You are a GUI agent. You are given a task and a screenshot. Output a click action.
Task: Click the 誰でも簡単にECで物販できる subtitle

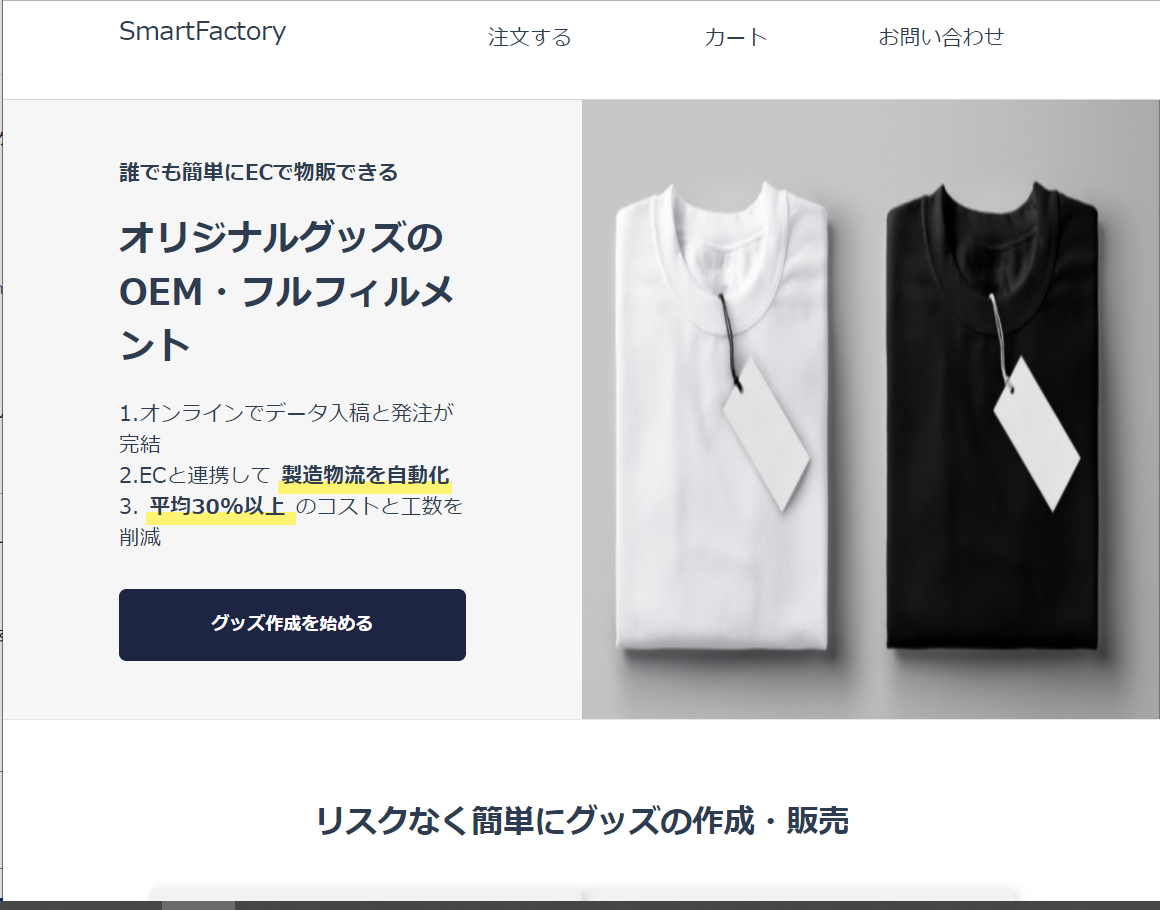259,172
